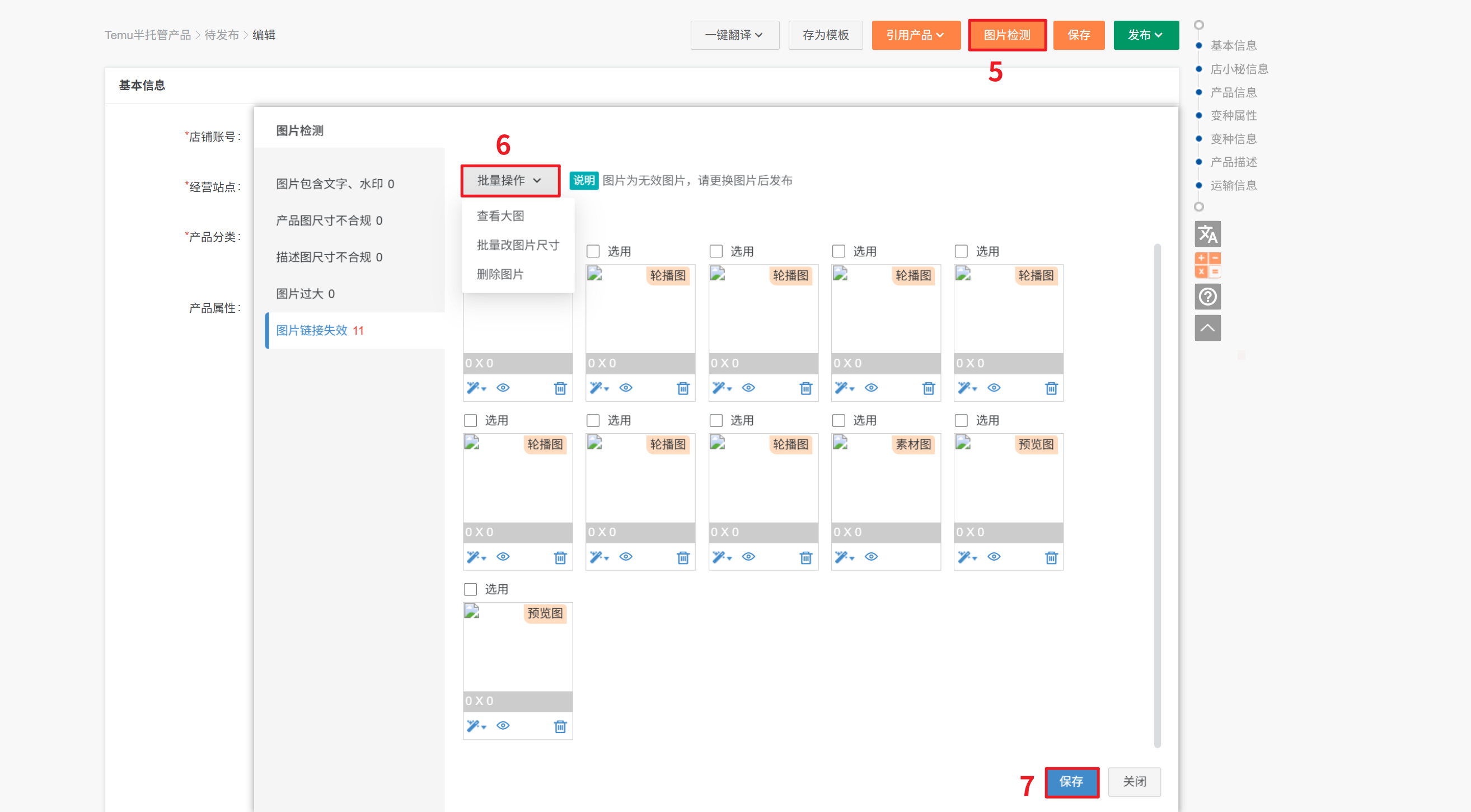Screen dimensions: 1471x812
Task: Click the dialog's vertical scrollbar
Action: (x=1157, y=495)
